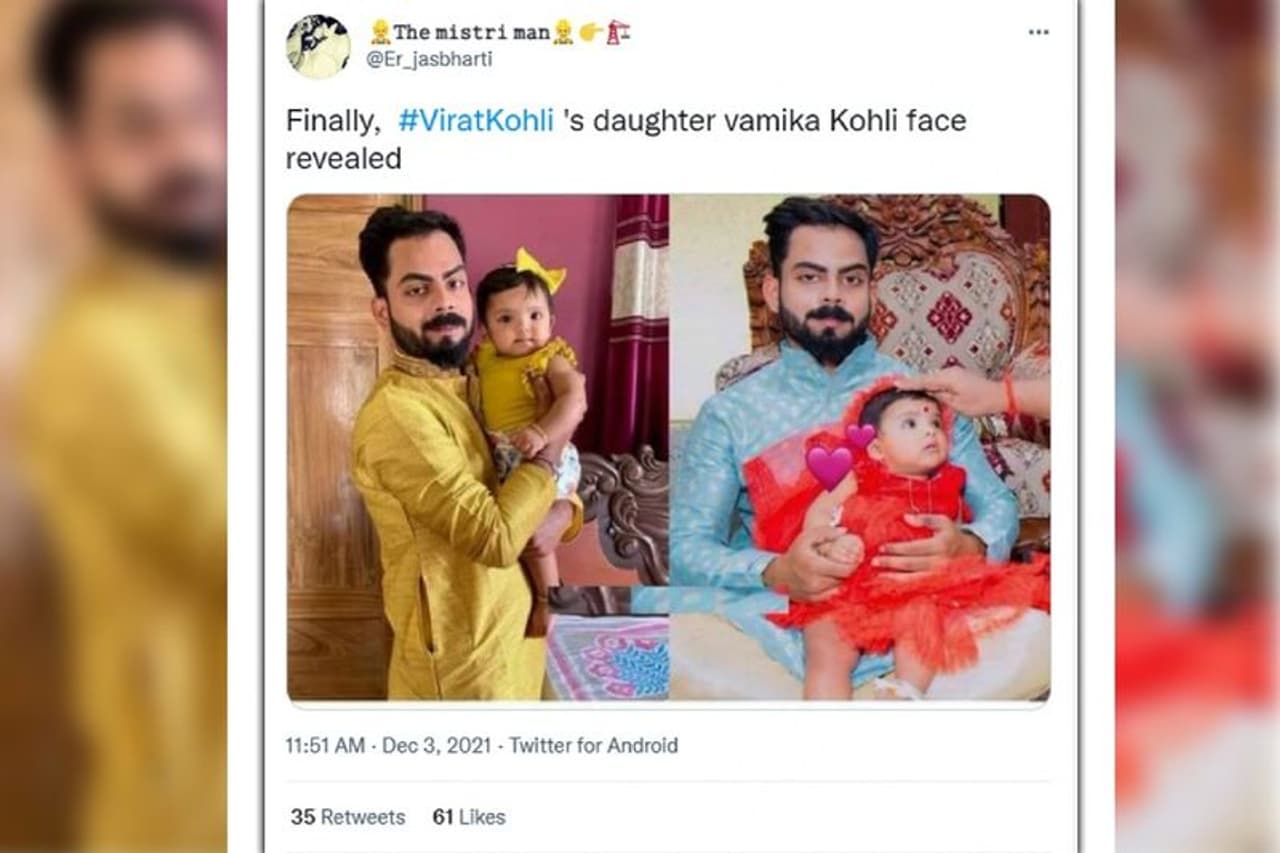View the 35 Retweets list
This screenshot has width=1280, height=853.
coord(348,817)
